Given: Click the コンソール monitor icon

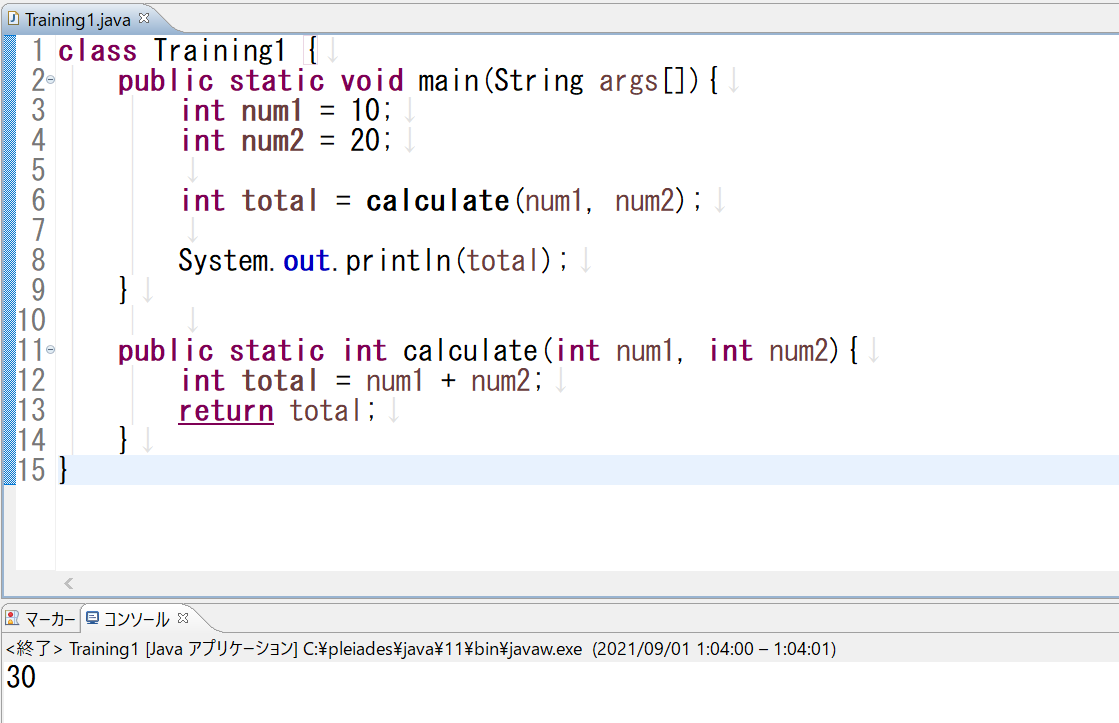Looking at the screenshot, I should coord(93,618).
